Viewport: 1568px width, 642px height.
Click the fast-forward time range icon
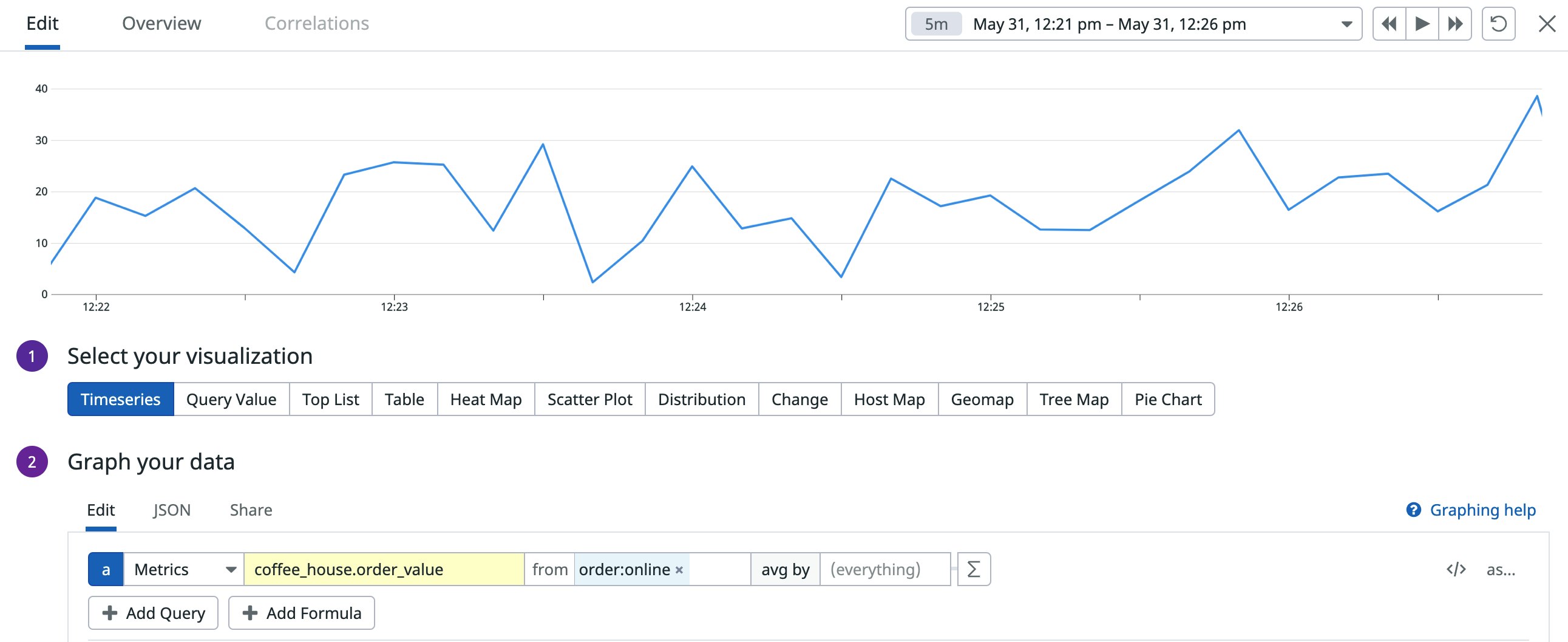tap(1454, 24)
